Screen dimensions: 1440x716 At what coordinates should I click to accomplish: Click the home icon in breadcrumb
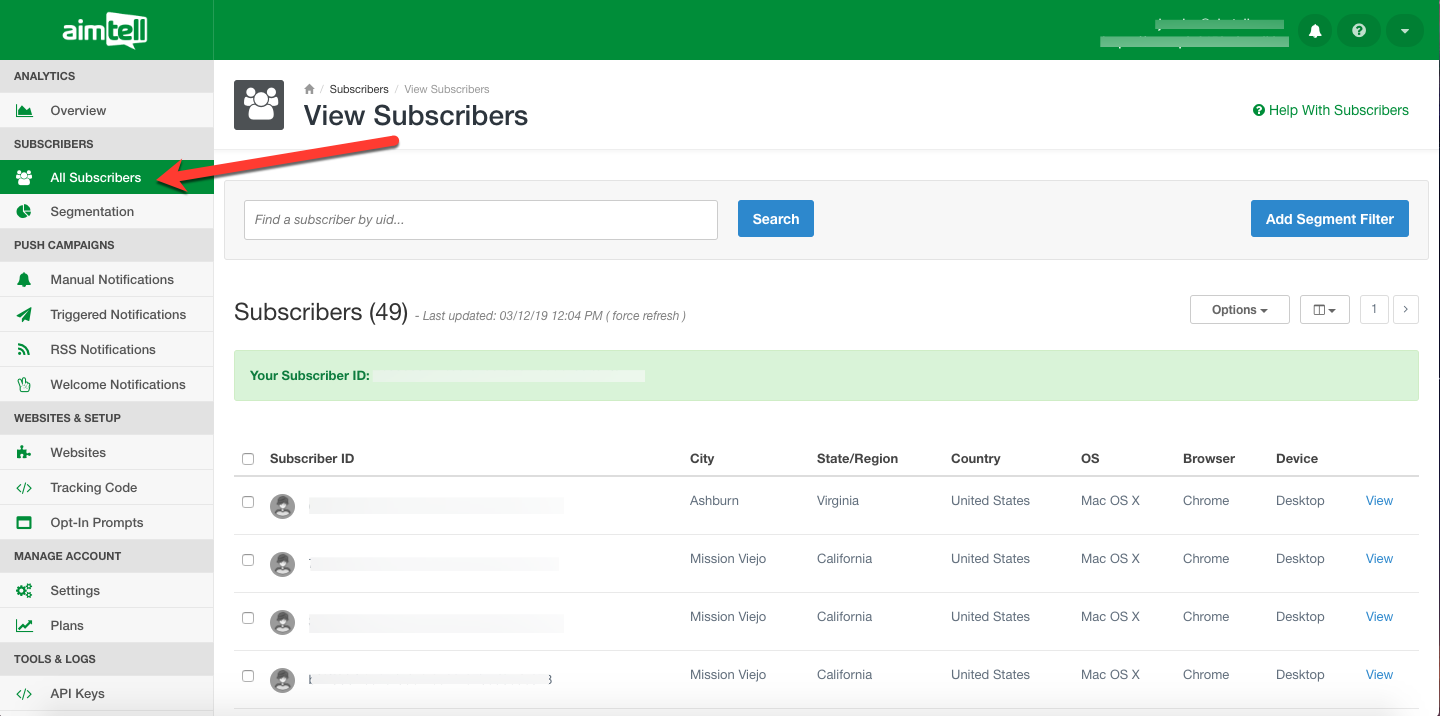310,89
